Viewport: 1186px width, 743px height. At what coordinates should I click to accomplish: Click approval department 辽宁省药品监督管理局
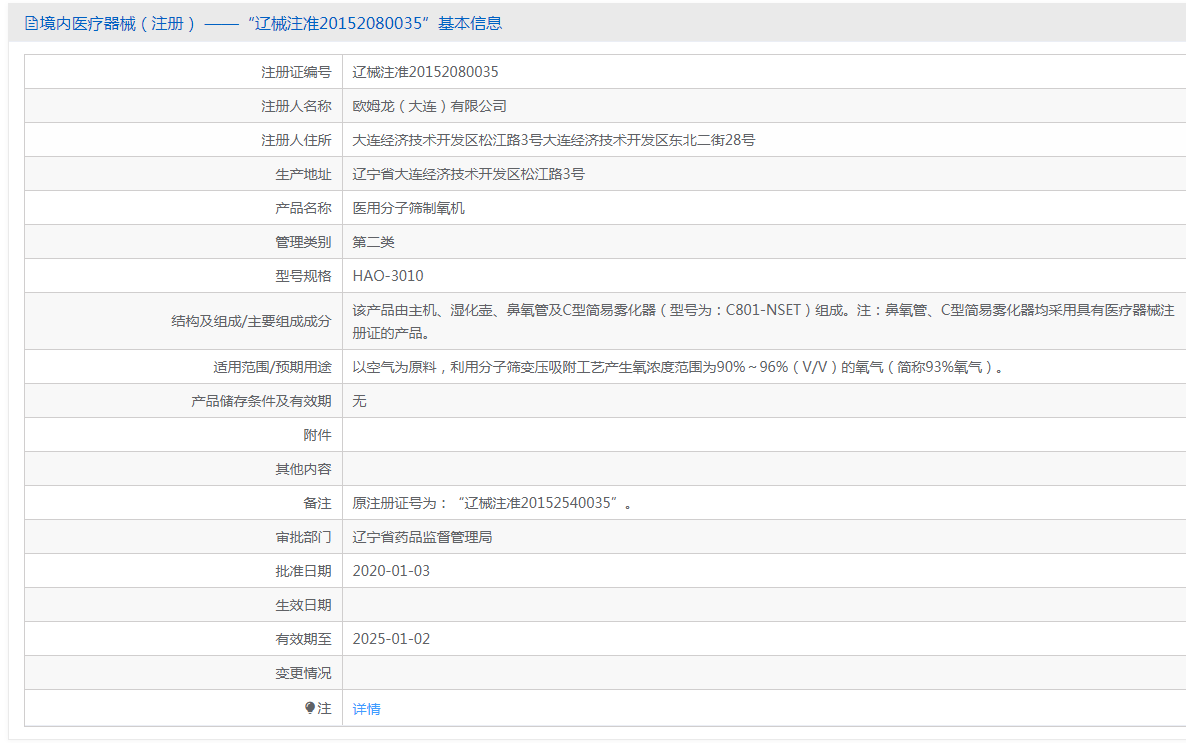pos(422,537)
